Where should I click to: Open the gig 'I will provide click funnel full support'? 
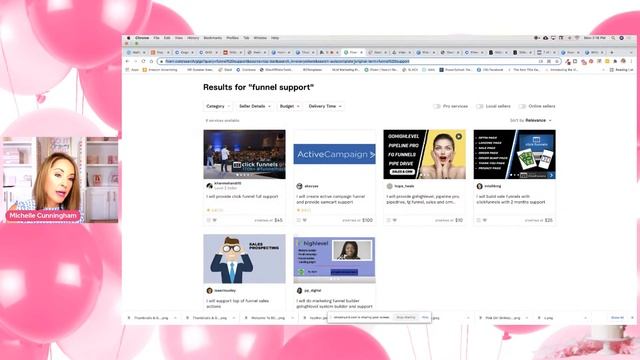coord(242,196)
